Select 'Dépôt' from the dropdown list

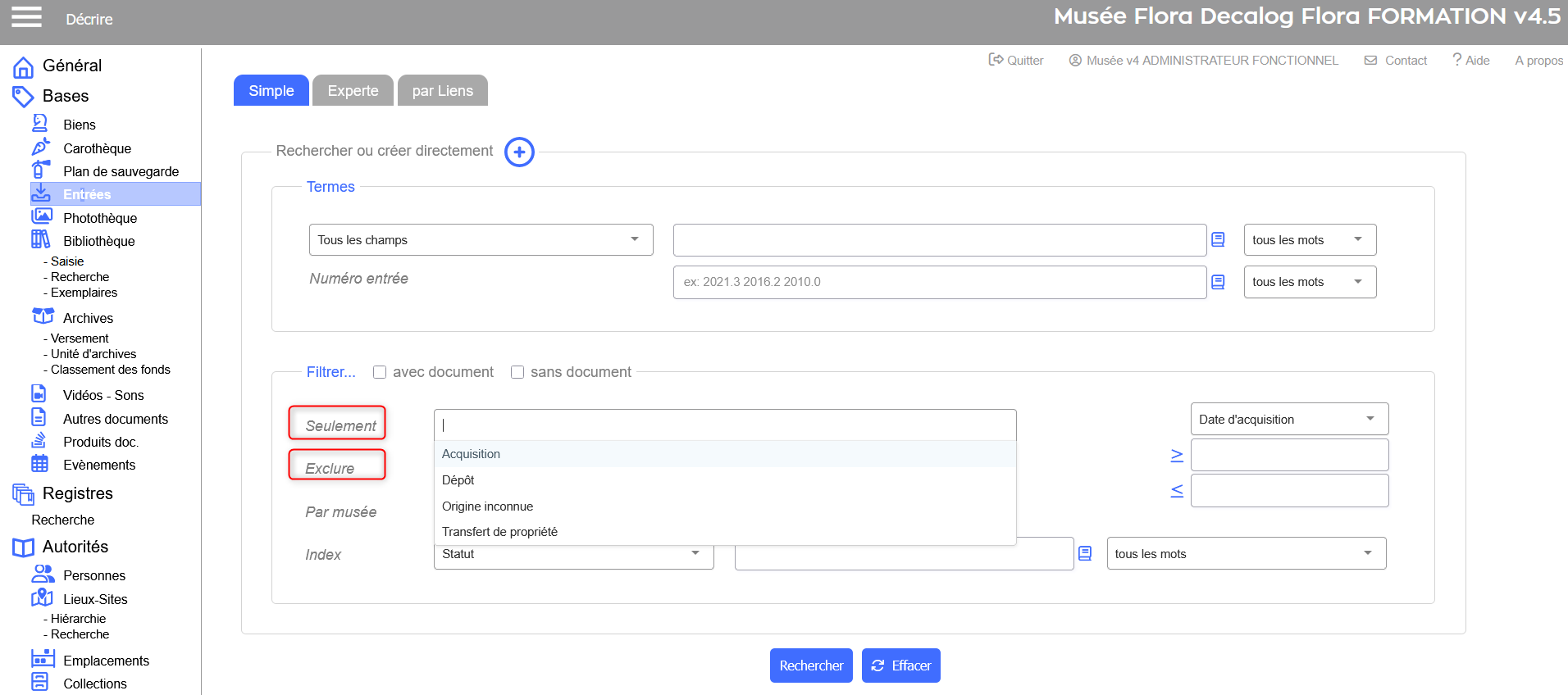pos(458,480)
